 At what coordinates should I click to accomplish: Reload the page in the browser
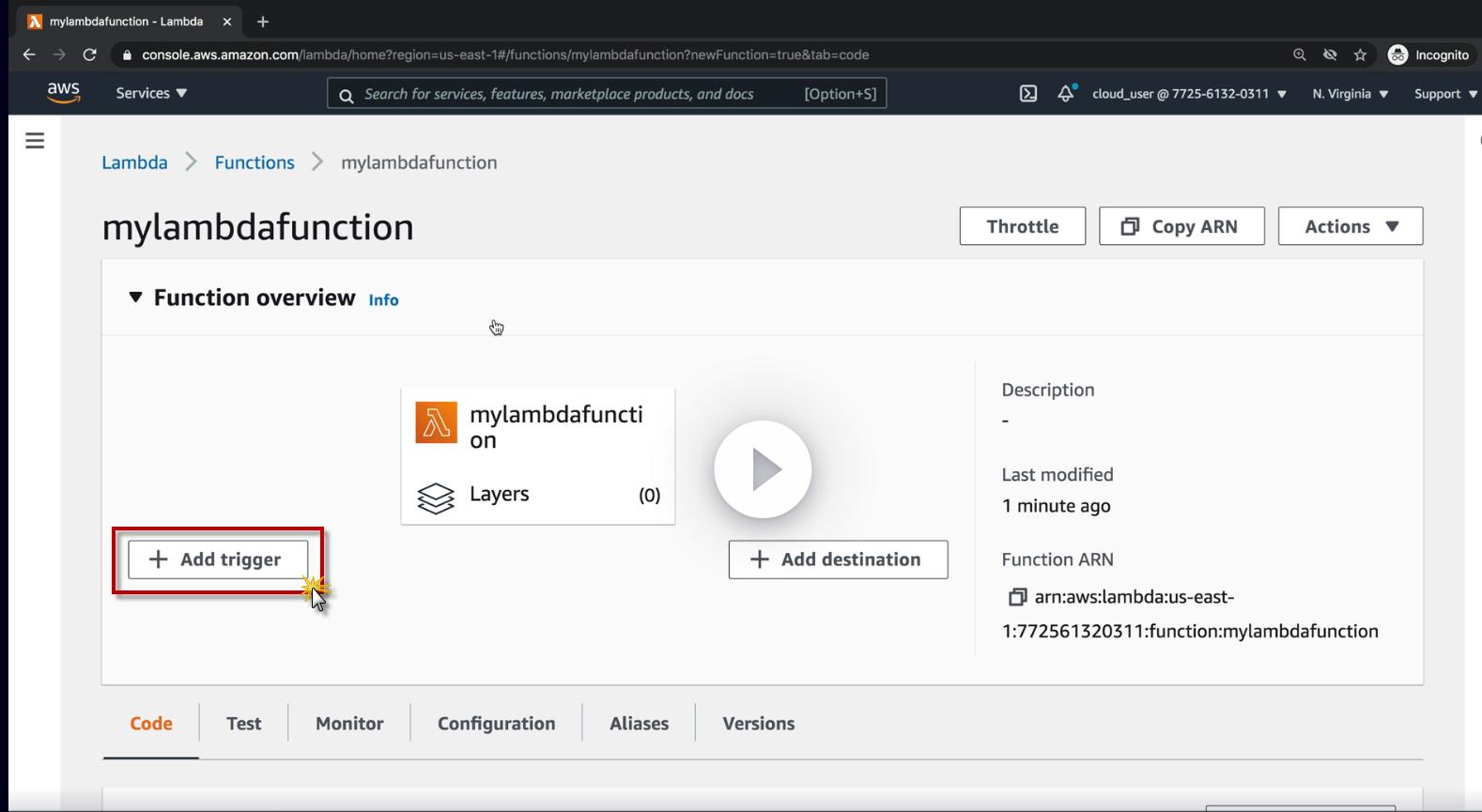(x=90, y=55)
